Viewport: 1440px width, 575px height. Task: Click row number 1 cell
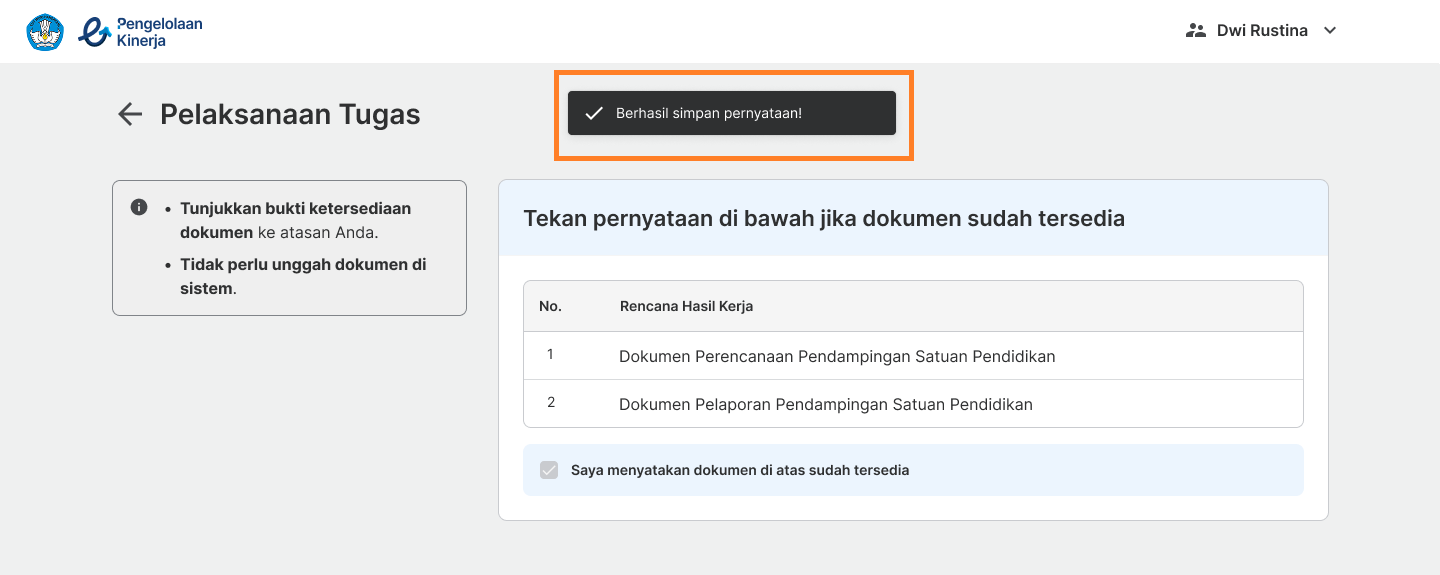[x=550, y=355]
